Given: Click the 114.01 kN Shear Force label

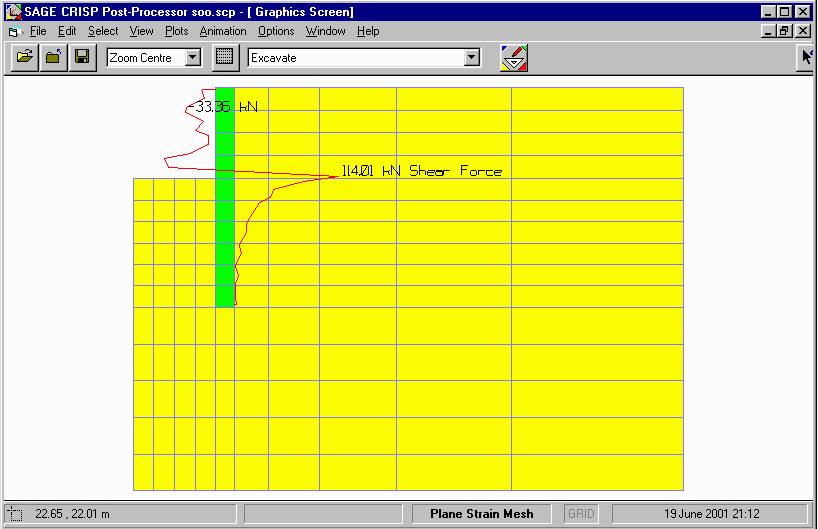Looking at the screenshot, I should (x=422, y=171).
